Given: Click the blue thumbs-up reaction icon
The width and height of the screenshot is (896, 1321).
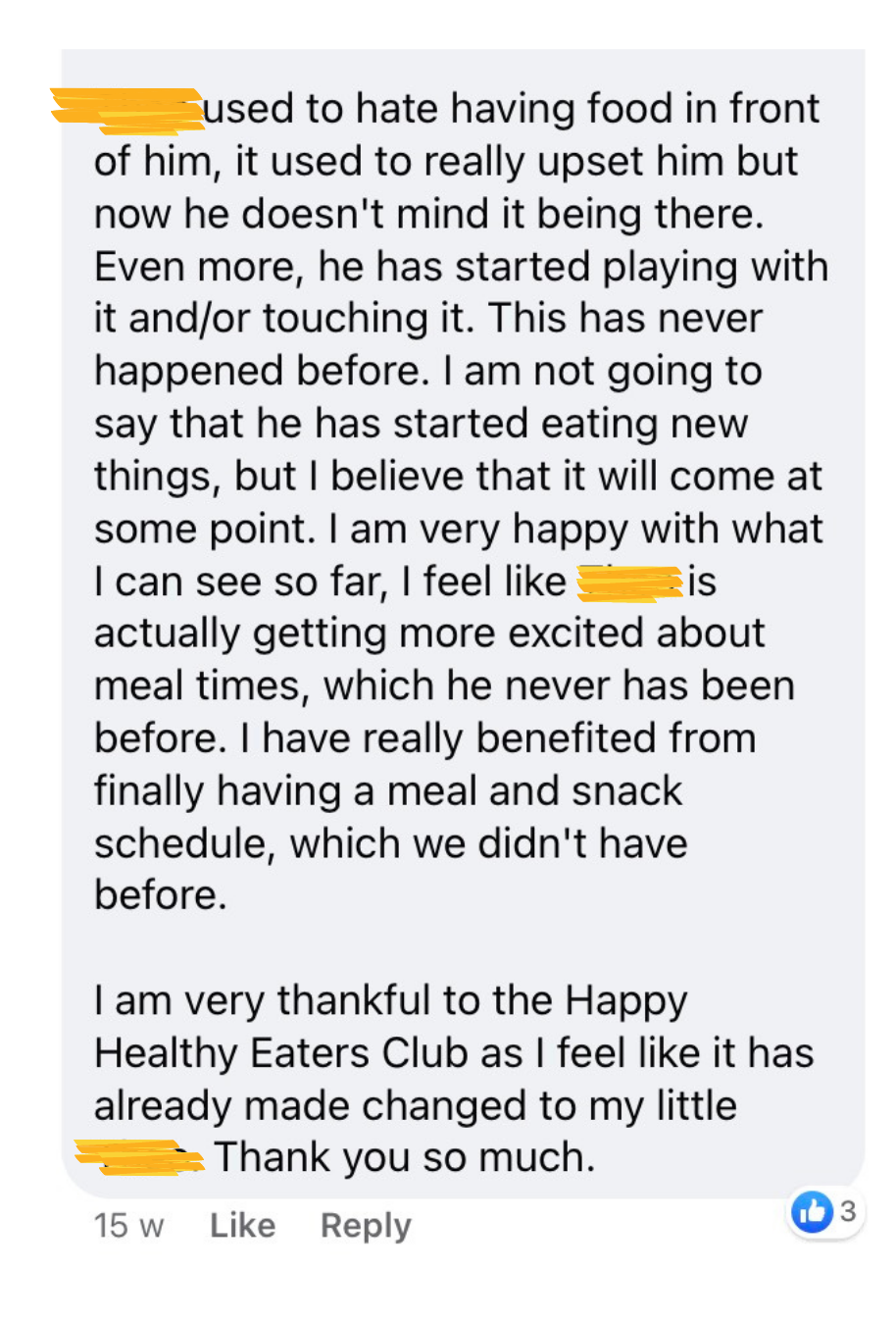Looking at the screenshot, I should pyautogui.click(x=812, y=1212).
